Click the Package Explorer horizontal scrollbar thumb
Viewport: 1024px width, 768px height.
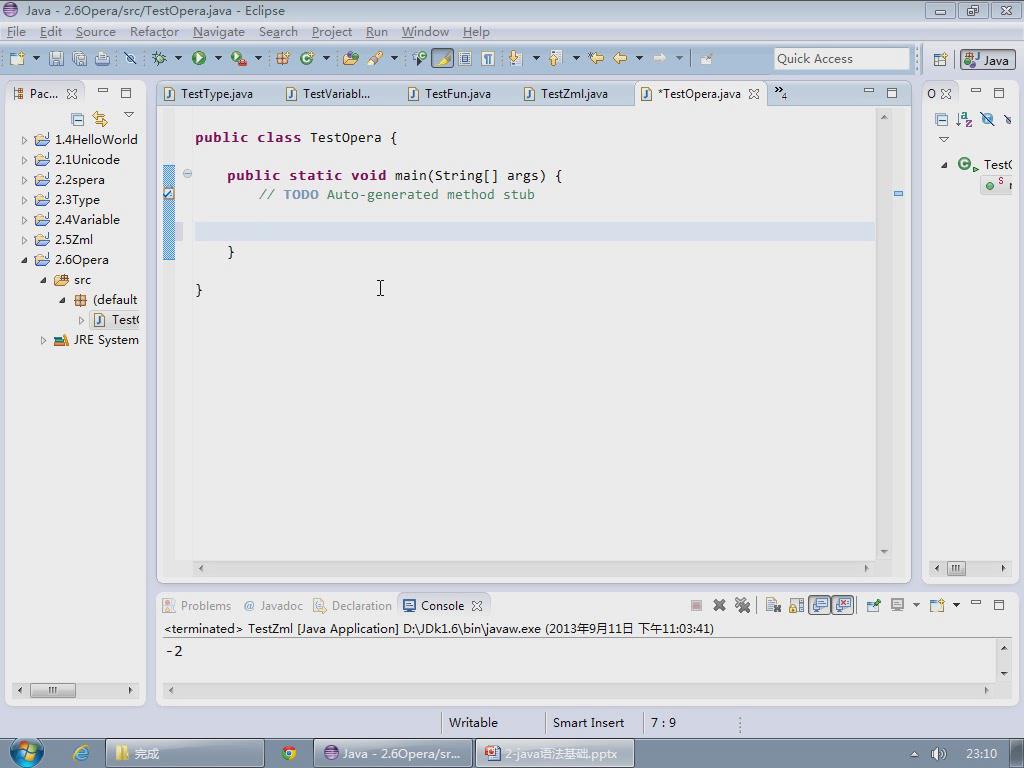[x=53, y=690]
